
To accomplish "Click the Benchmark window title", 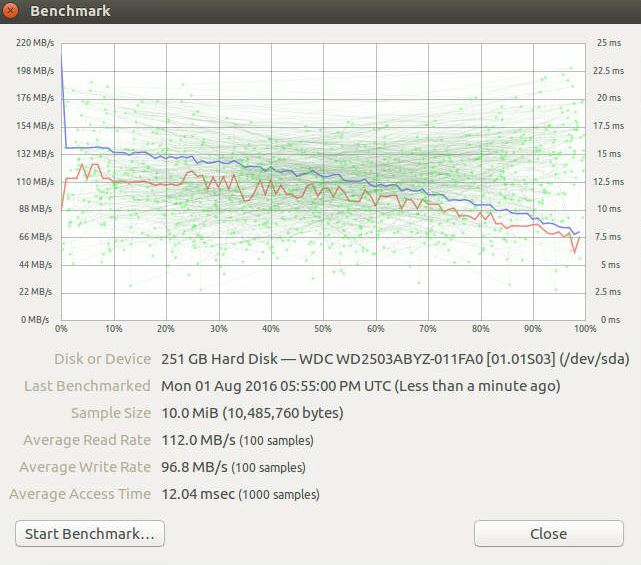I will [x=70, y=11].
